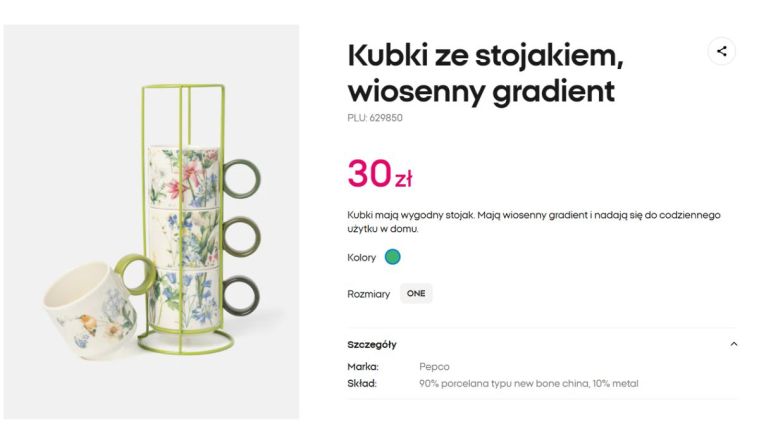Click the Kolory label
The image size is (759, 443).
(x=362, y=258)
